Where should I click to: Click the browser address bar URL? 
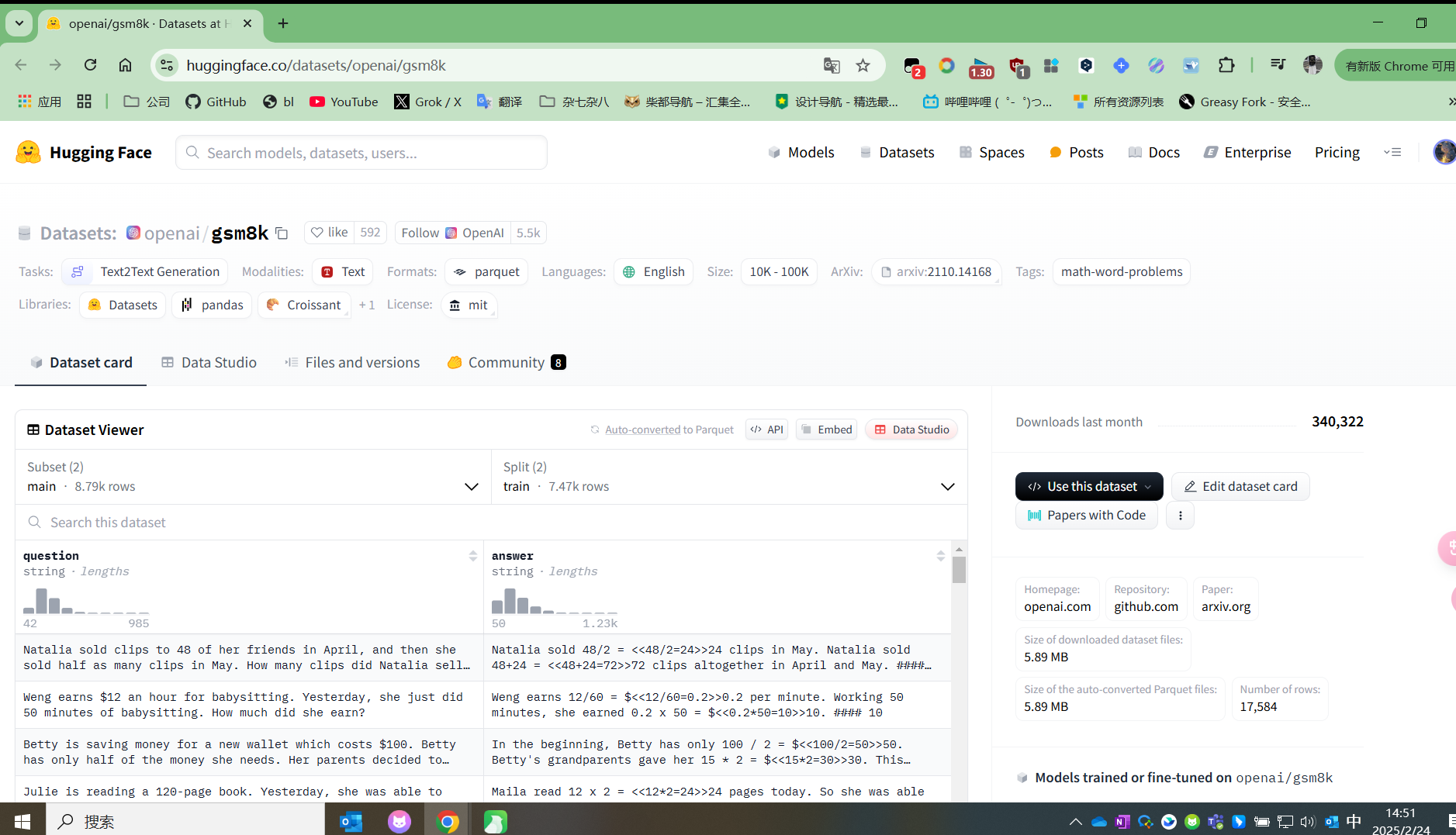click(316, 66)
